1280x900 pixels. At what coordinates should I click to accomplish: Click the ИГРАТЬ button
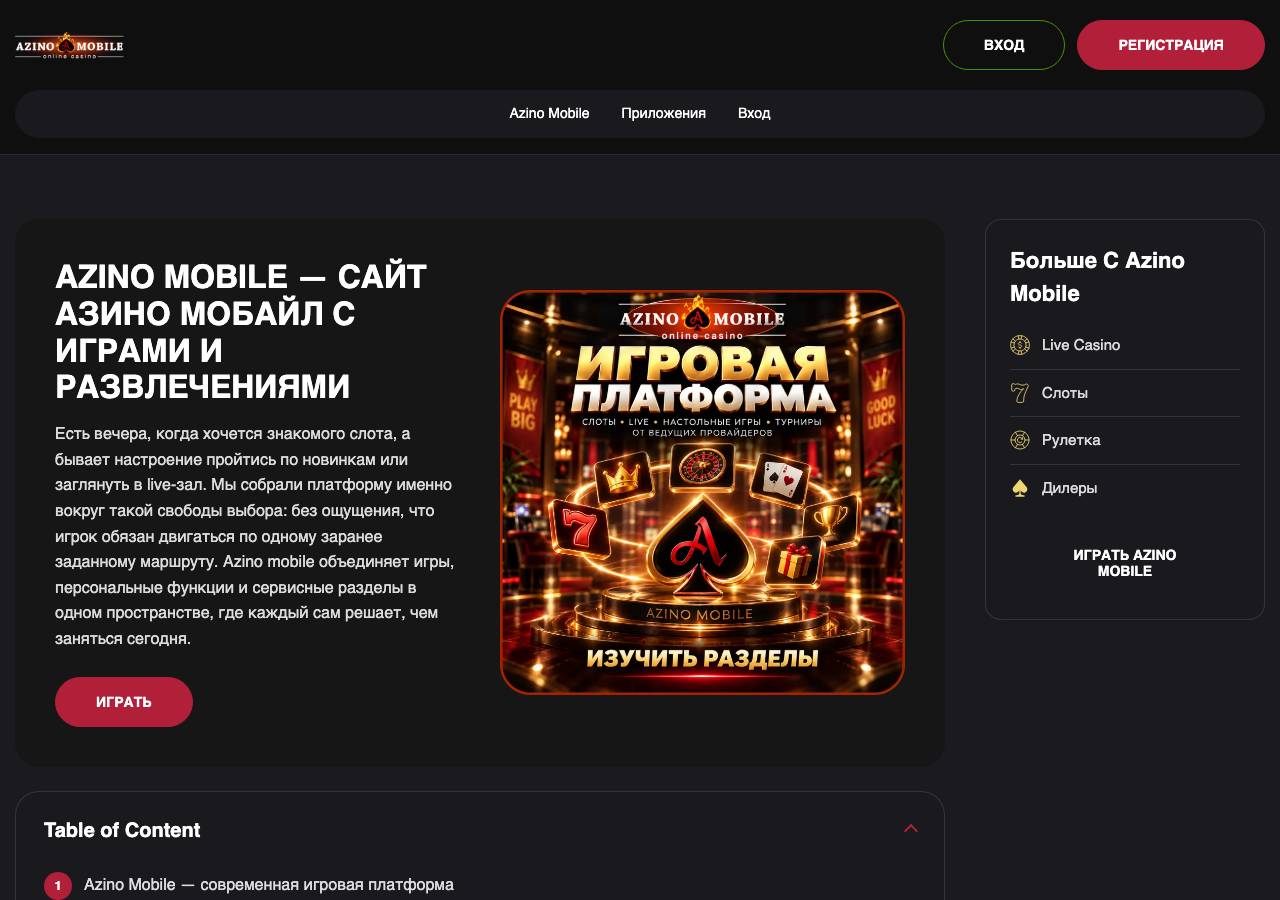tap(124, 702)
